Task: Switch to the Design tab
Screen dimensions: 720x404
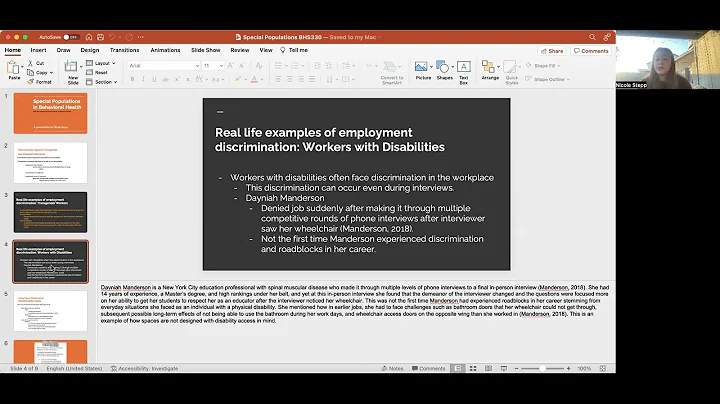Action: click(90, 50)
